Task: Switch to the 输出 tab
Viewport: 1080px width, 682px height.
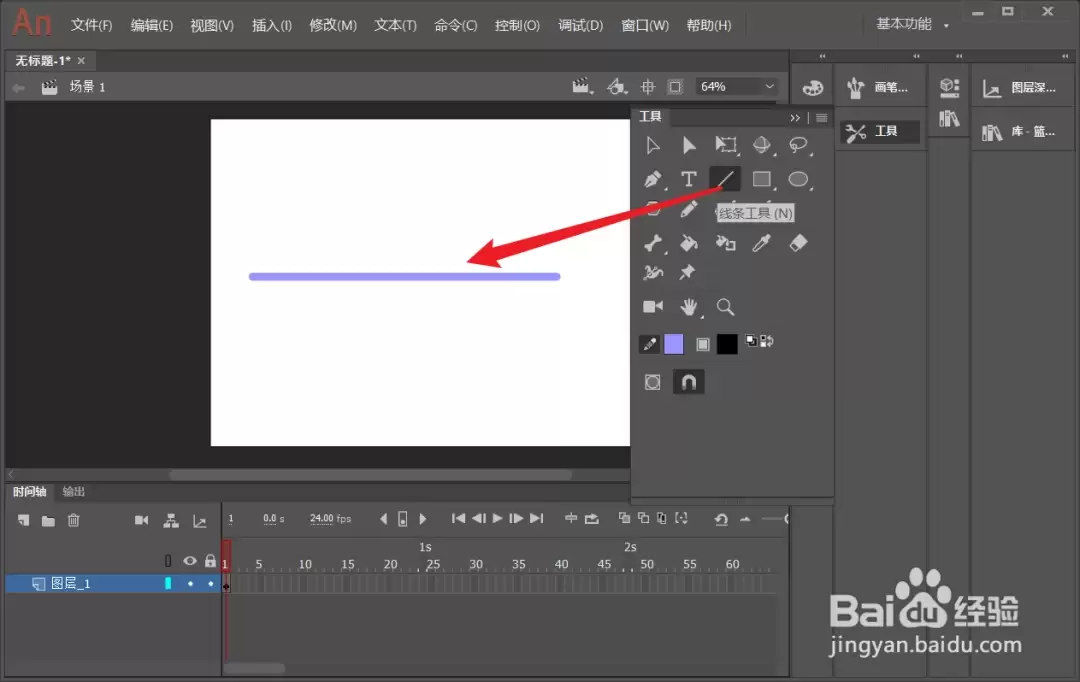Action: (73, 491)
